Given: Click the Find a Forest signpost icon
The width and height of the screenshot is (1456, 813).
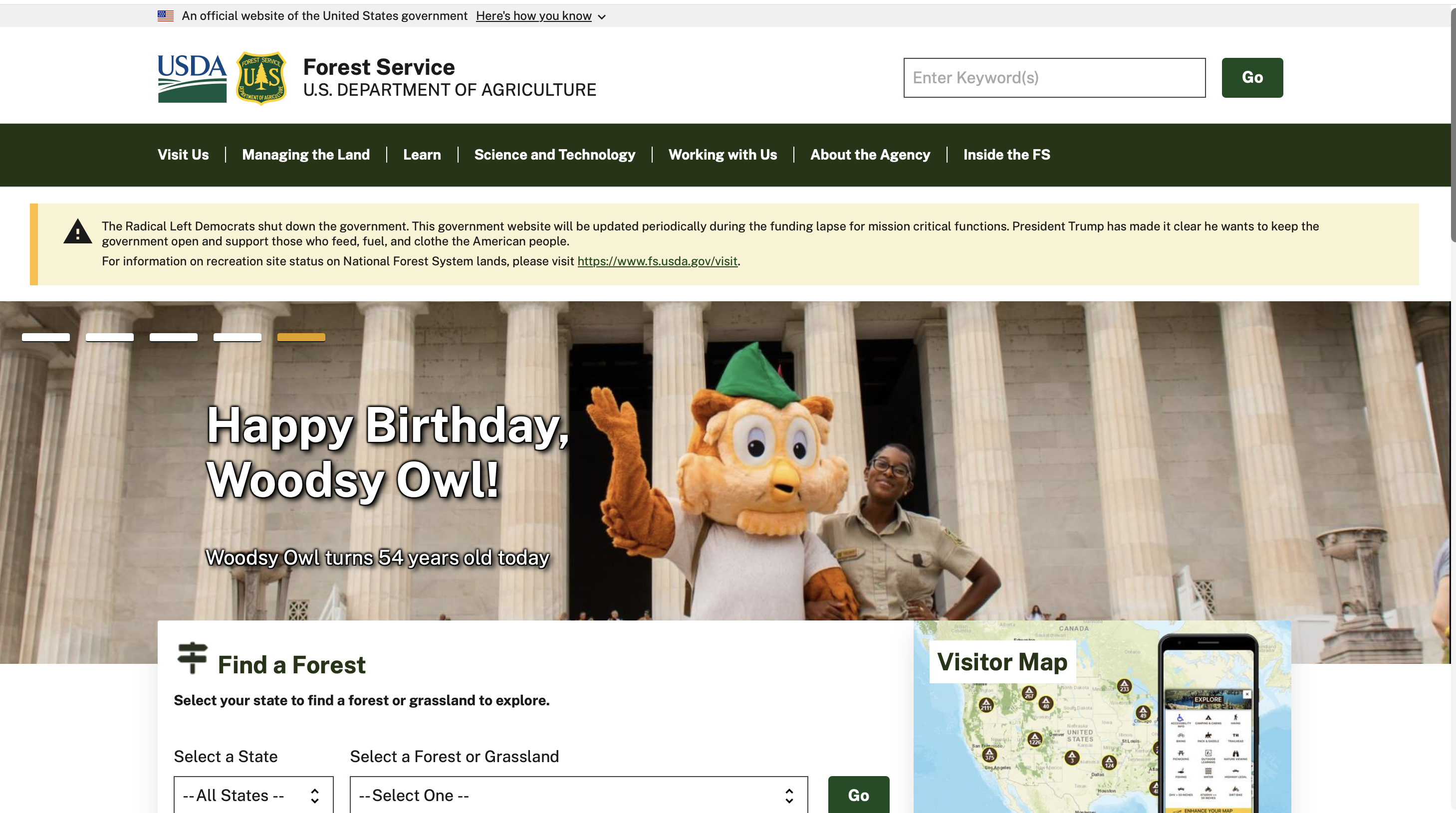Looking at the screenshot, I should [x=192, y=657].
